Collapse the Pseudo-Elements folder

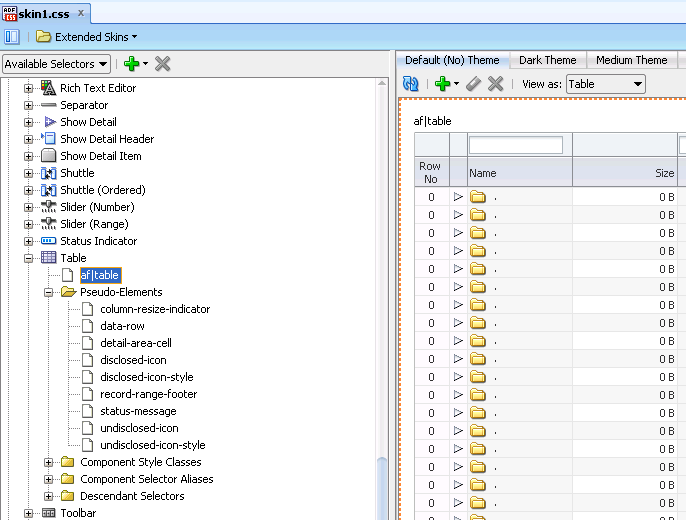tap(49, 293)
